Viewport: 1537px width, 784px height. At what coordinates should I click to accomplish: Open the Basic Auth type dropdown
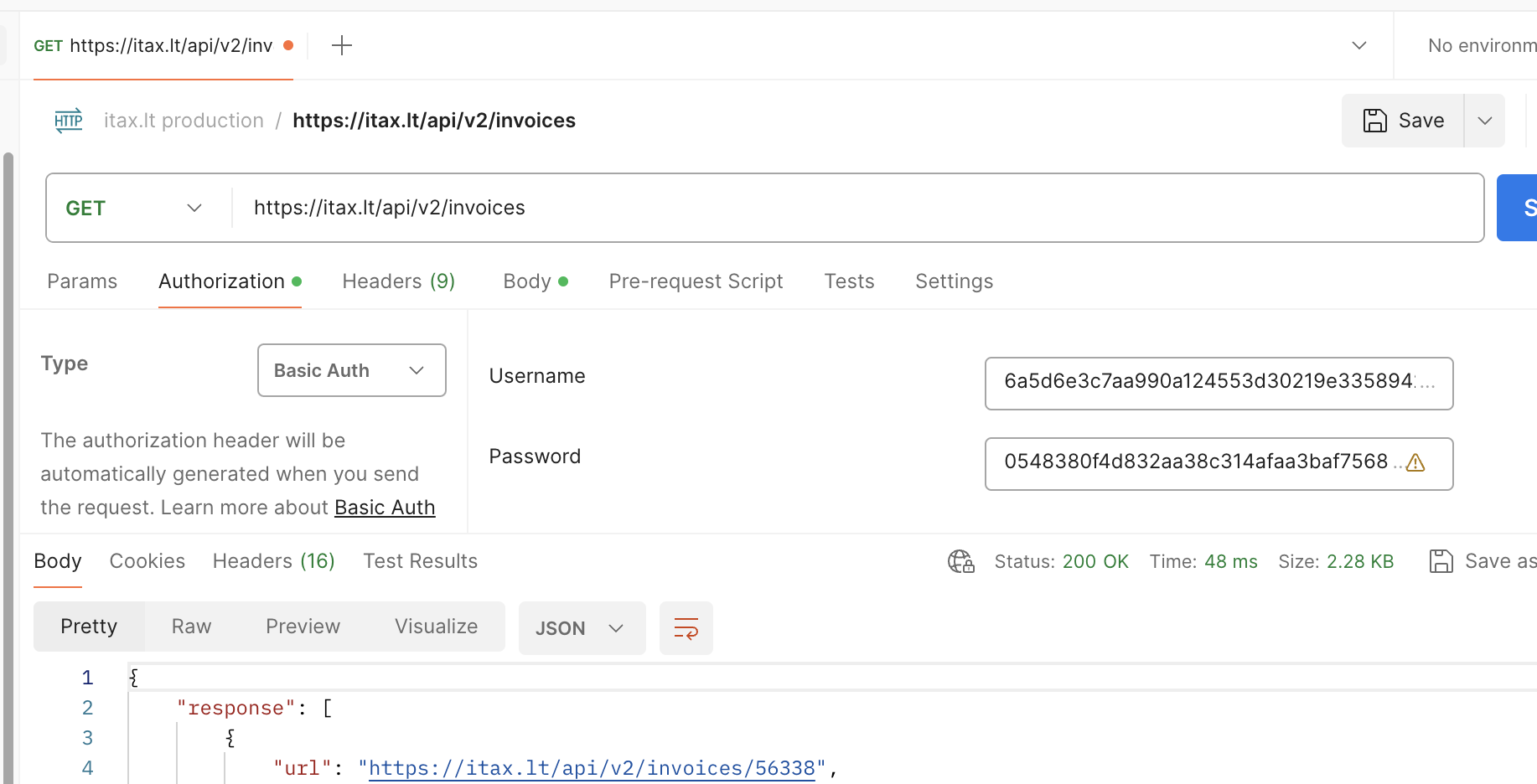[x=351, y=370]
